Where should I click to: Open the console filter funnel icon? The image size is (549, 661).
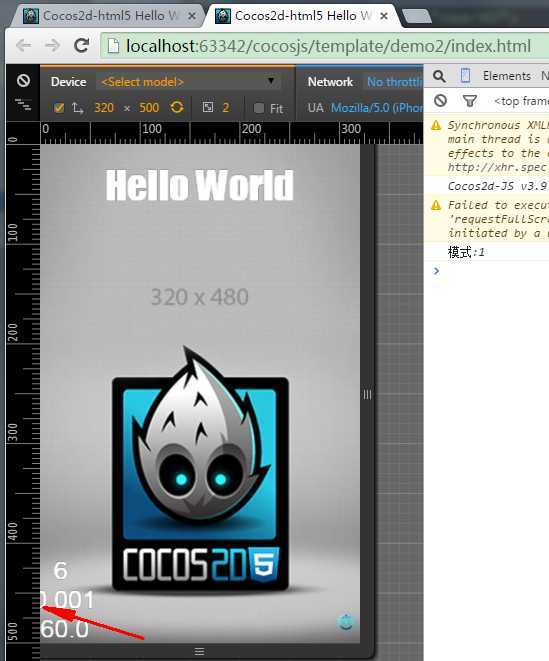tap(469, 101)
